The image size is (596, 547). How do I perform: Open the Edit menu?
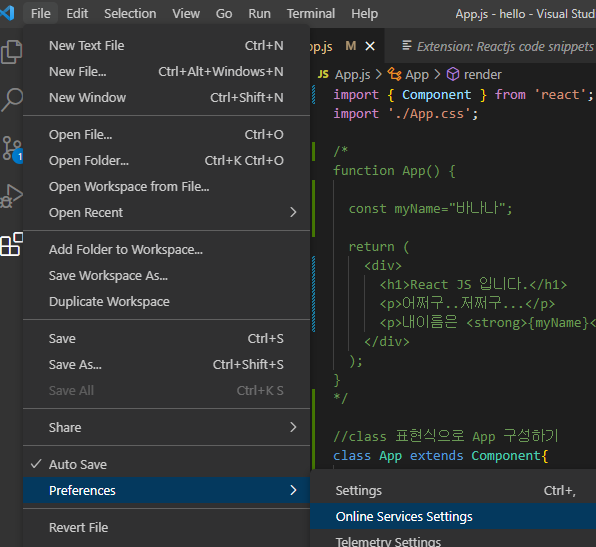click(x=77, y=14)
